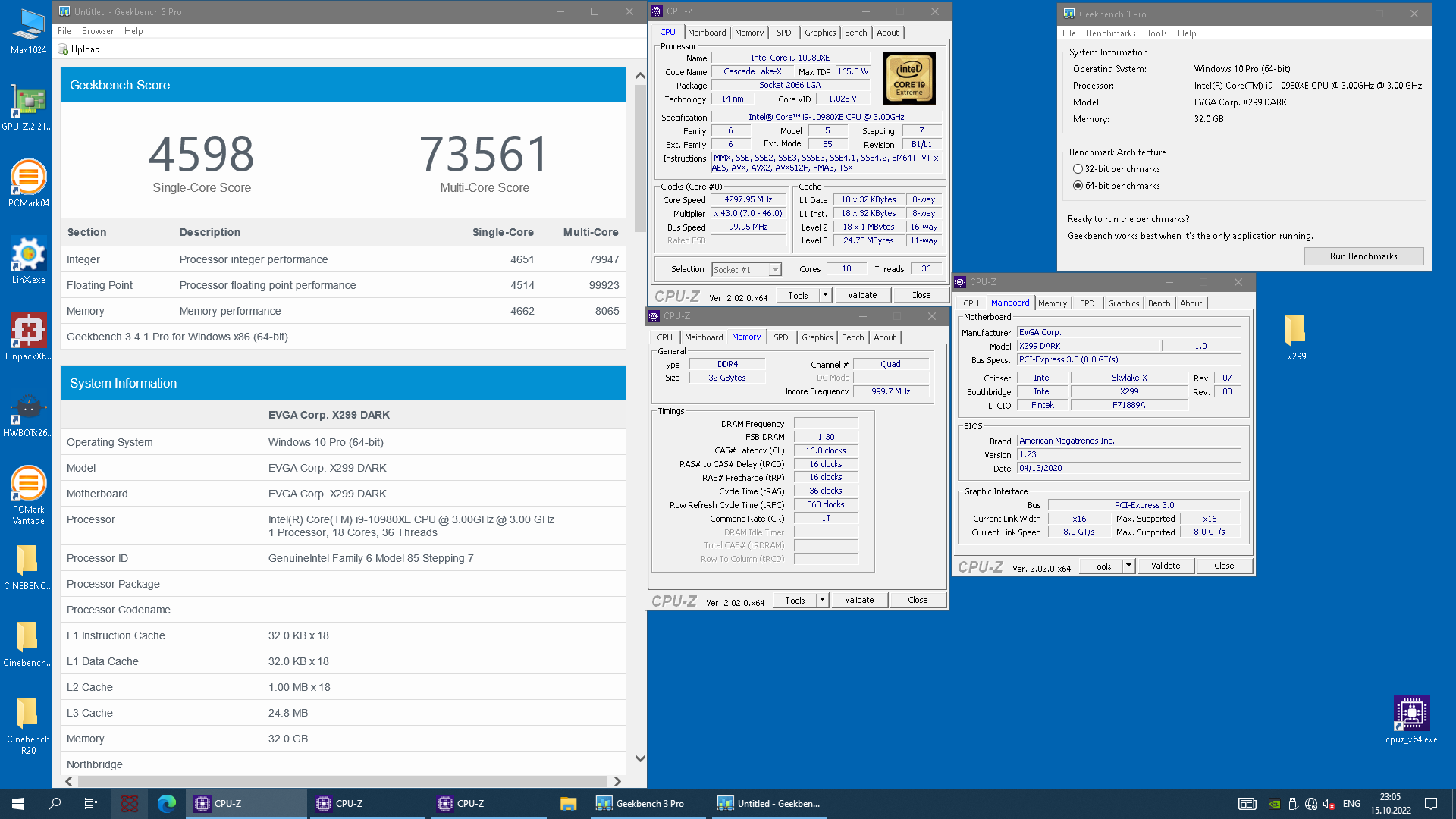Click the ENG language indicator in tray
Image resolution: width=1456 pixels, height=819 pixels.
click(x=1351, y=804)
